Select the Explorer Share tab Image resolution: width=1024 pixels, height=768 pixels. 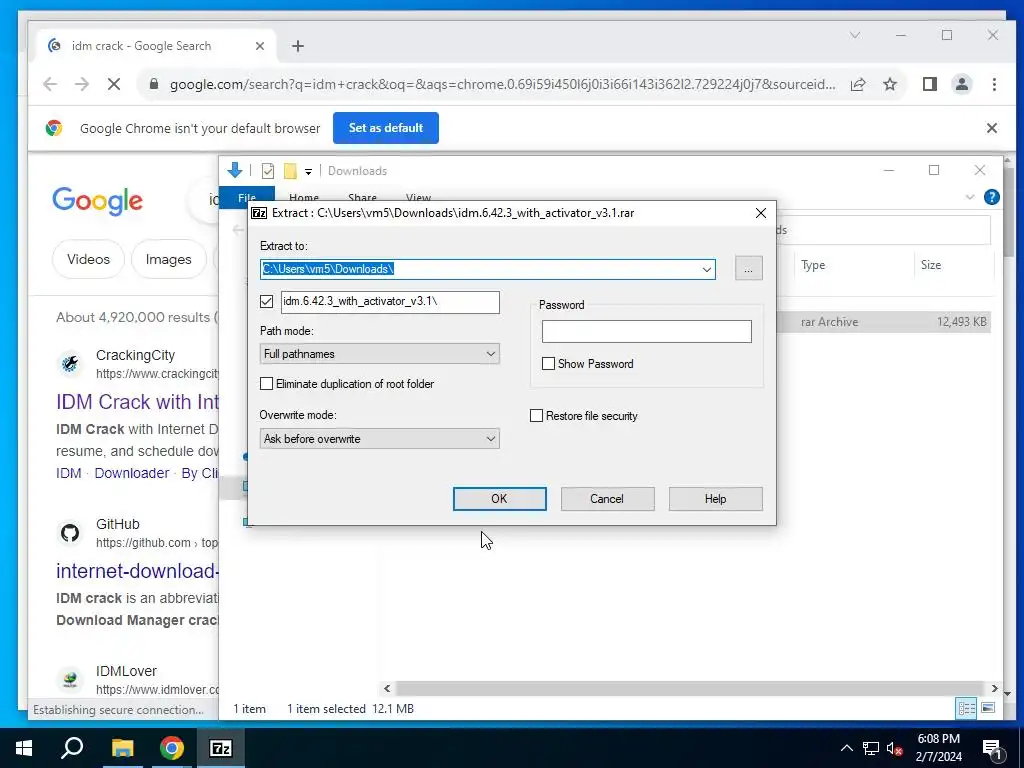(362, 197)
